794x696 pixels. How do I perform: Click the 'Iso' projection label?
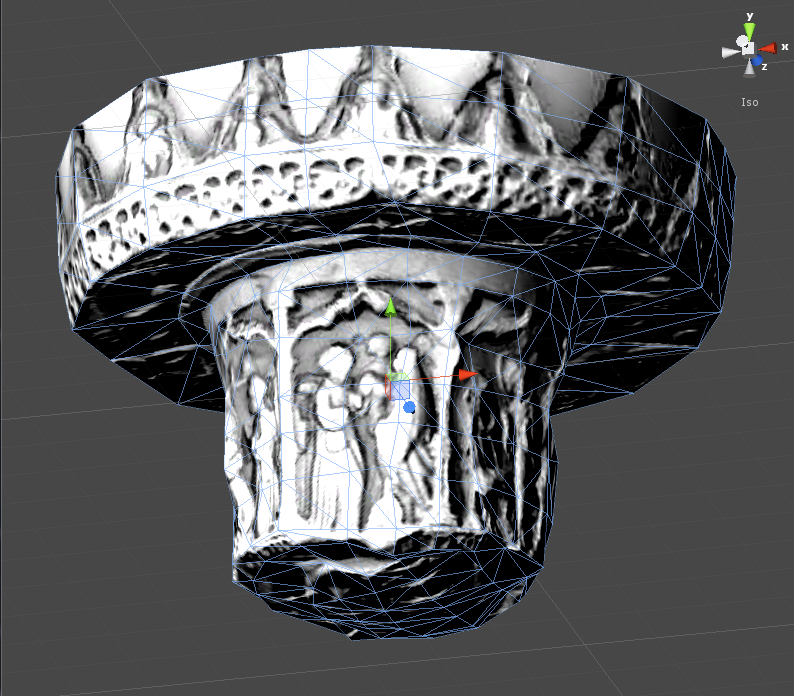749,102
